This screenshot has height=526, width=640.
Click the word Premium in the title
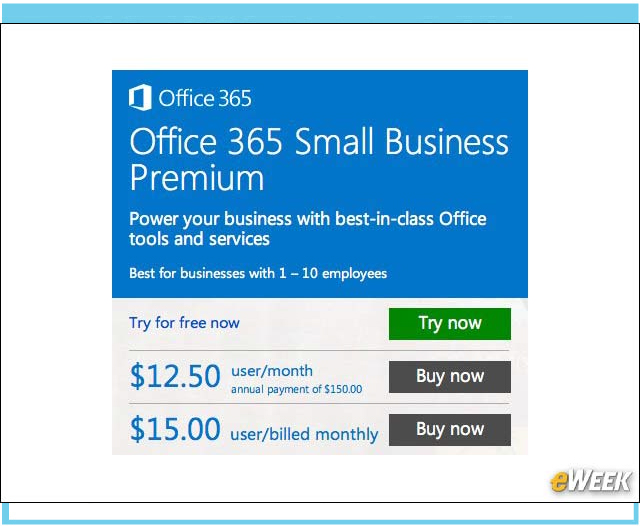197,178
